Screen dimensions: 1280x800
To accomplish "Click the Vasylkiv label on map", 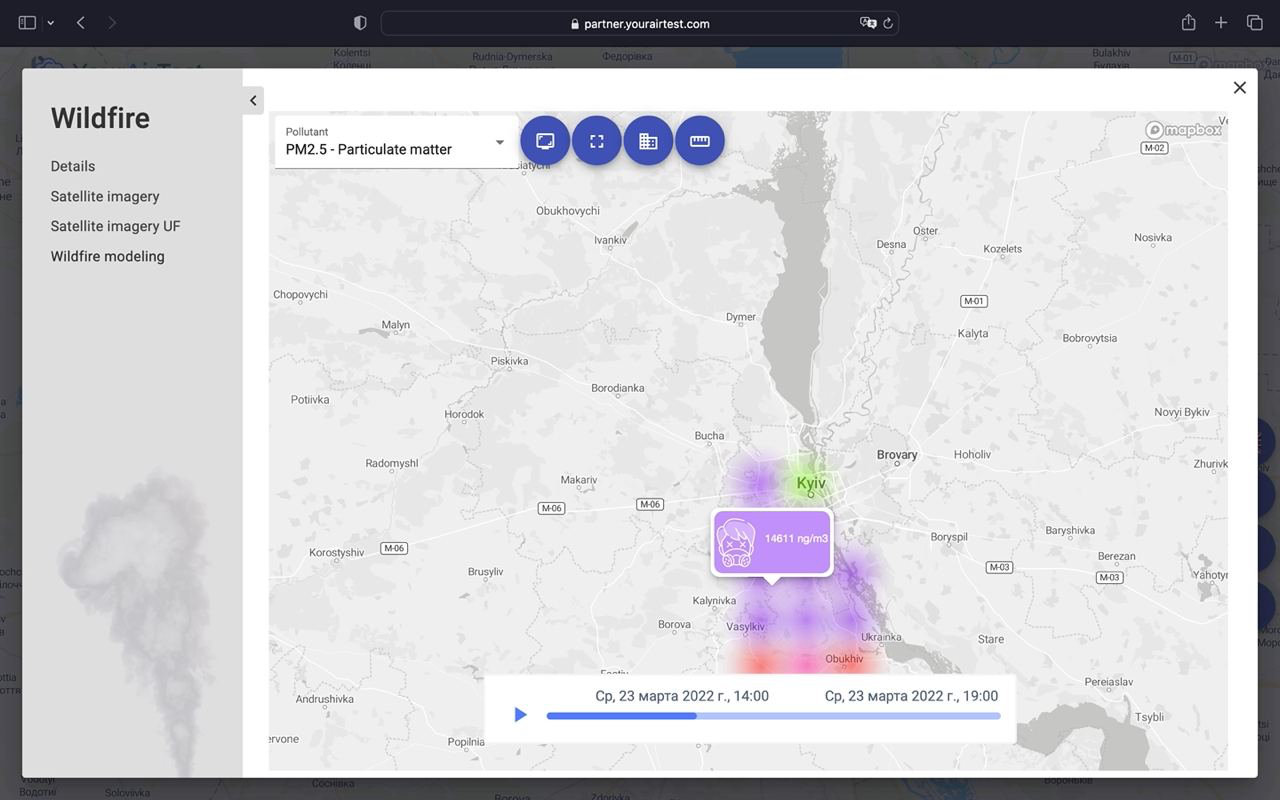I will (745, 627).
